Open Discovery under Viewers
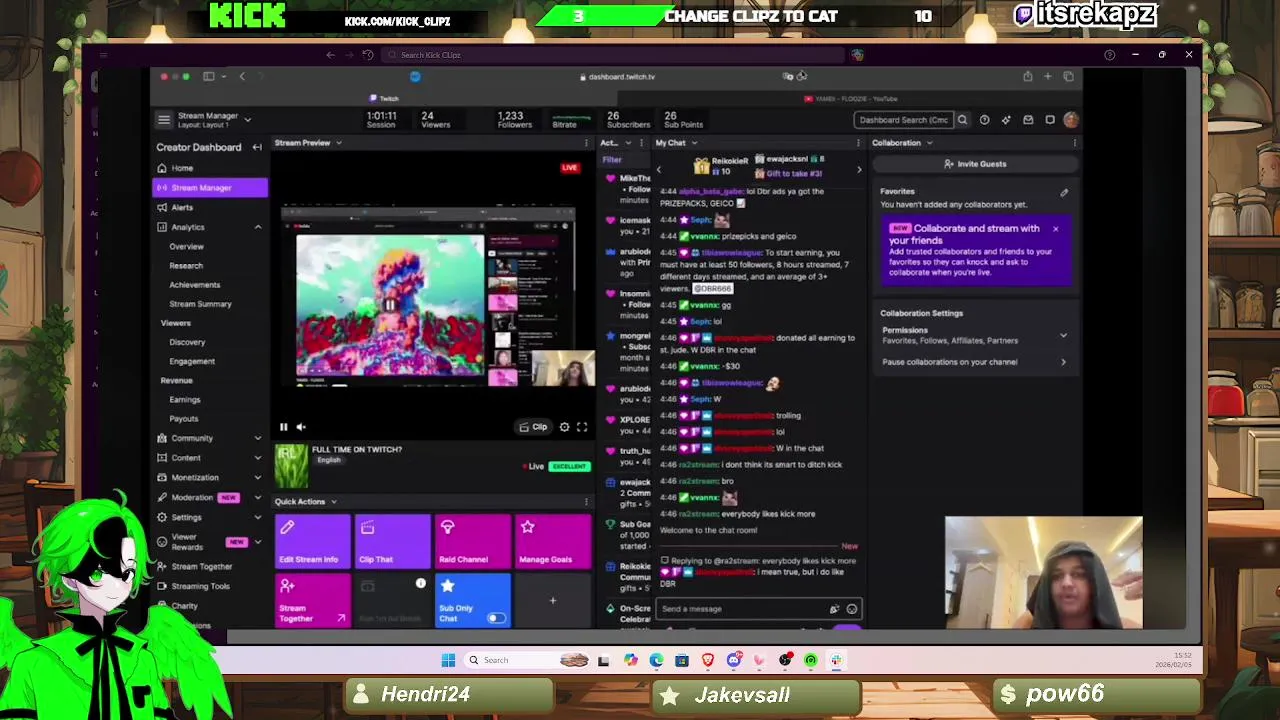The width and height of the screenshot is (1280, 720). coord(187,342)
